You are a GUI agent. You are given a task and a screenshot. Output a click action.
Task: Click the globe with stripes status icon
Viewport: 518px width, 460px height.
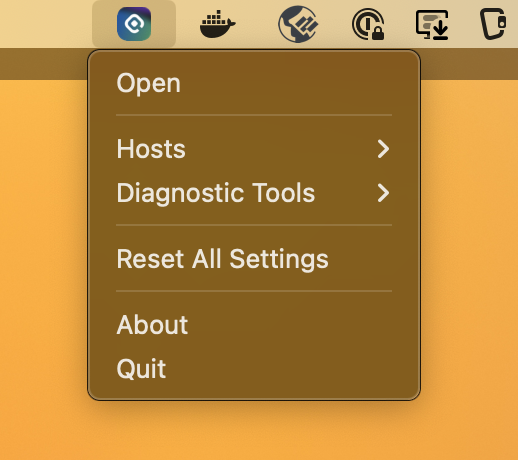point(298,24)
